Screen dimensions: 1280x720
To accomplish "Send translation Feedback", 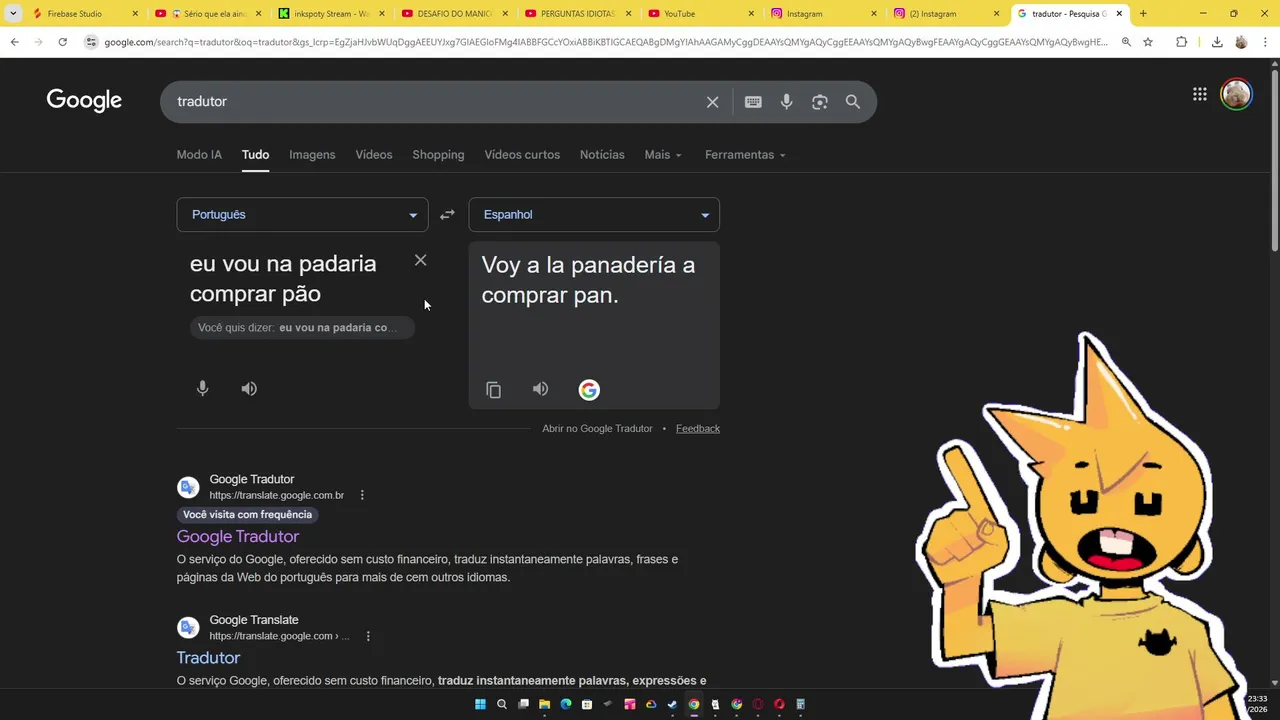I will (698, 429).
